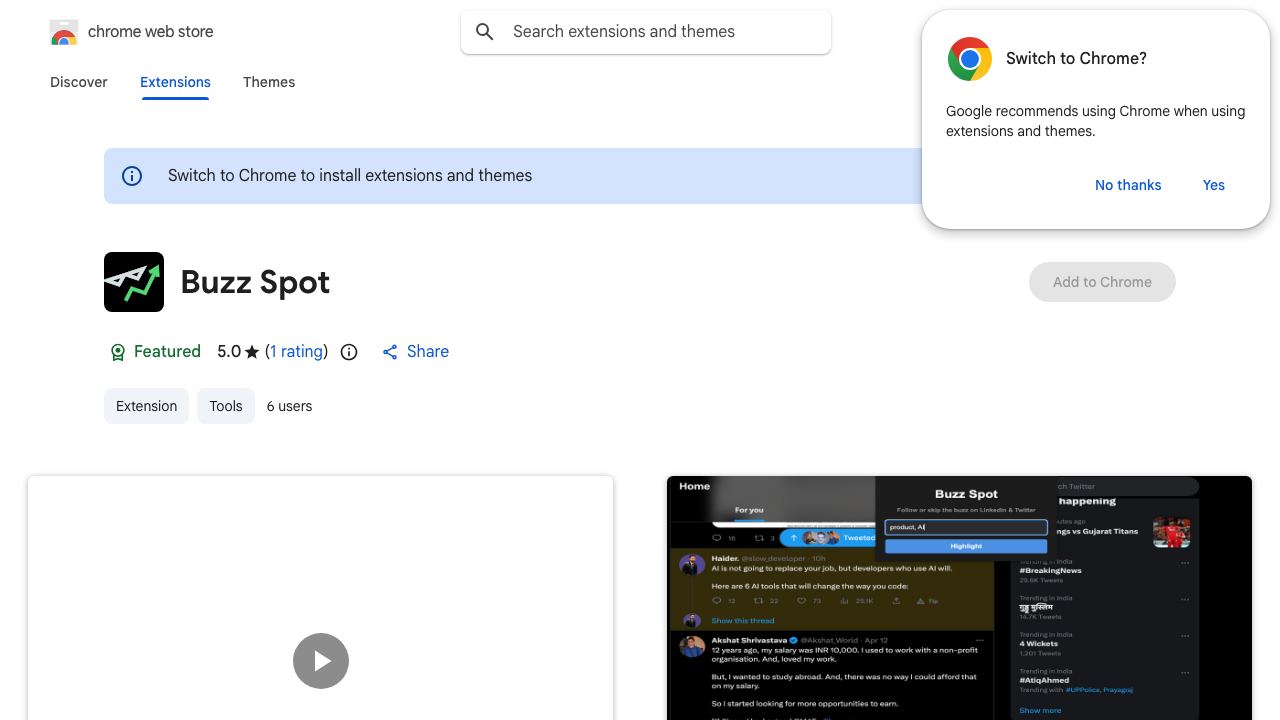1280x720 pixels.
Task: Click the Featured label text
Action: [167, 352]
